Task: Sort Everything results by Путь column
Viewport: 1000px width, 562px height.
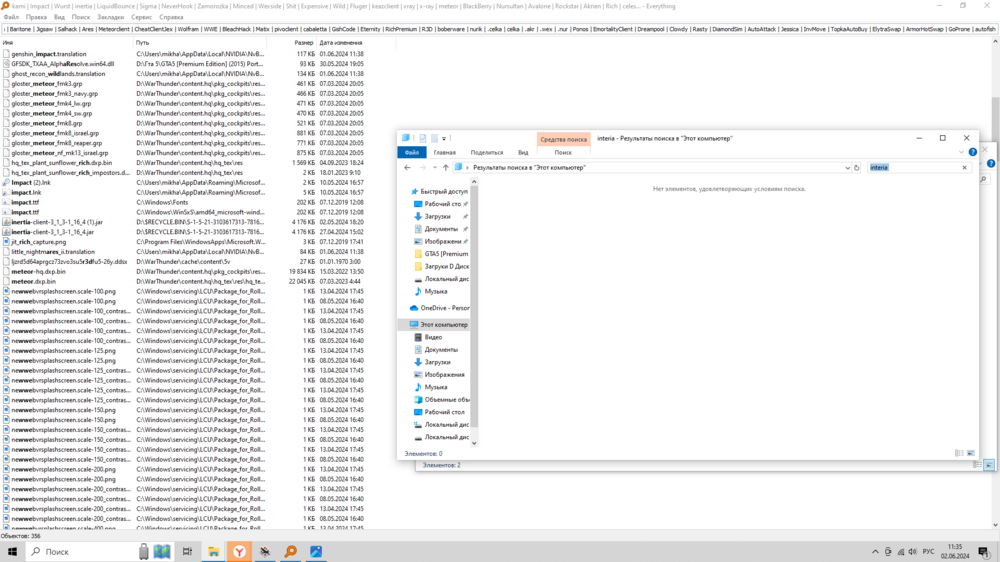Action: 200,43
